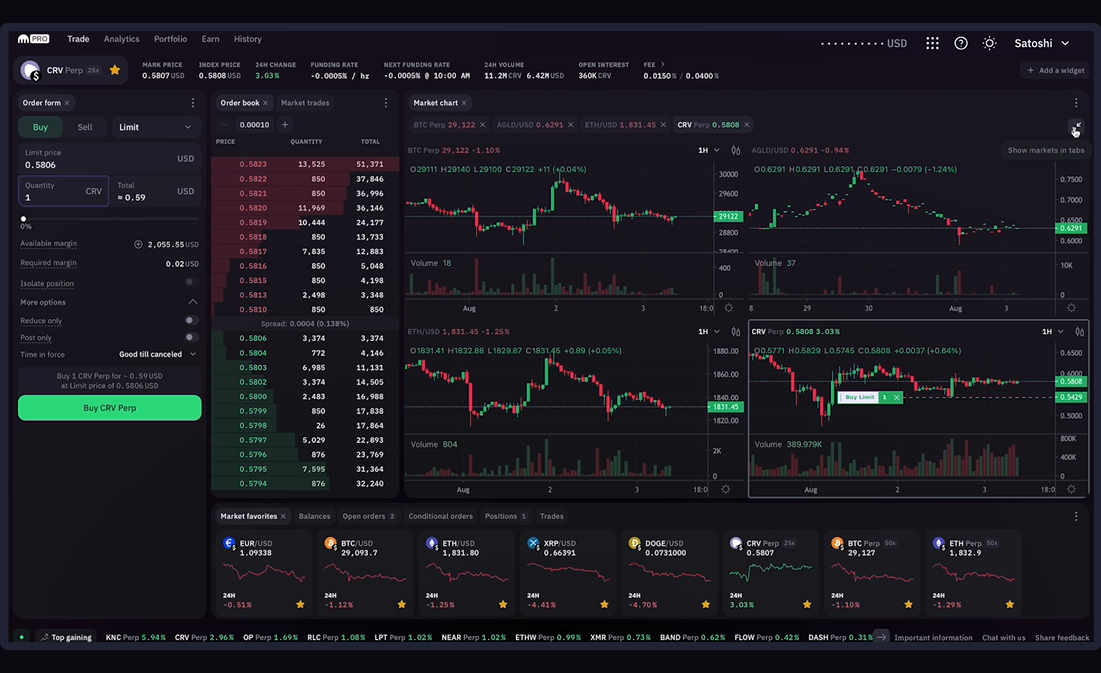This screenshot has height=673, width=1101.
Task: Open AGLD/USD chart settings gear
Action: 1072,308
